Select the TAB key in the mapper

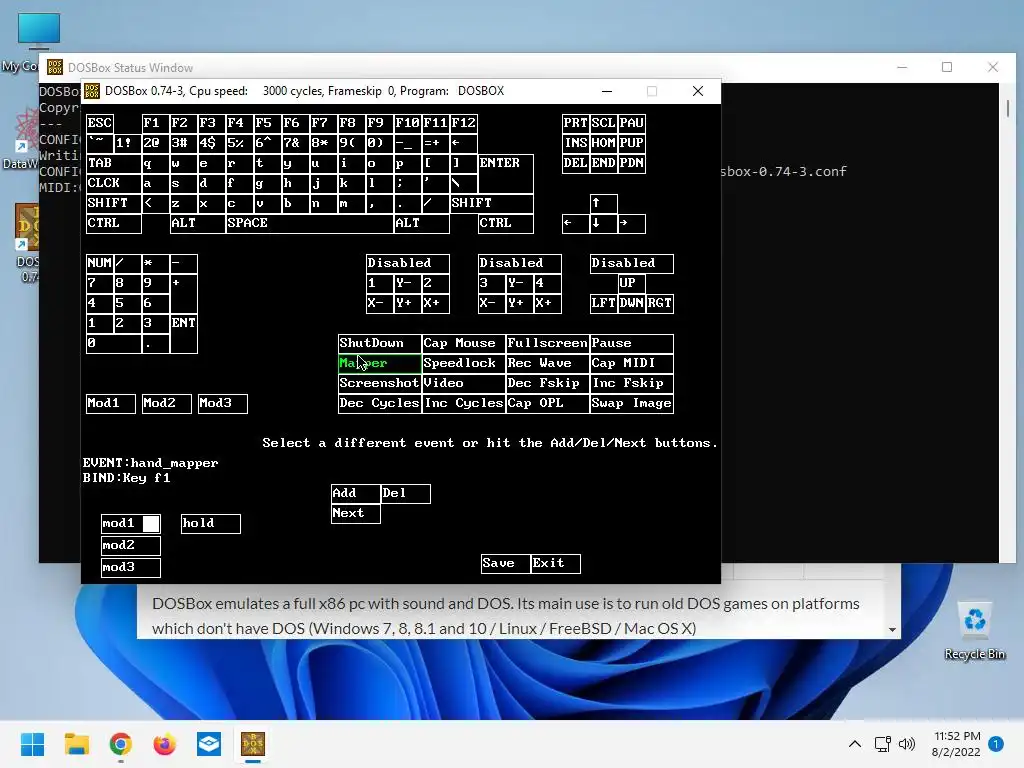tap(114, 163)
